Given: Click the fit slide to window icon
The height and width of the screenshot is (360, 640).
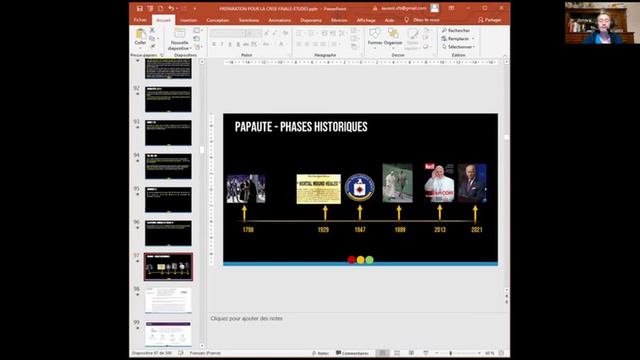Looking at the screenshot, I should 502,353.
